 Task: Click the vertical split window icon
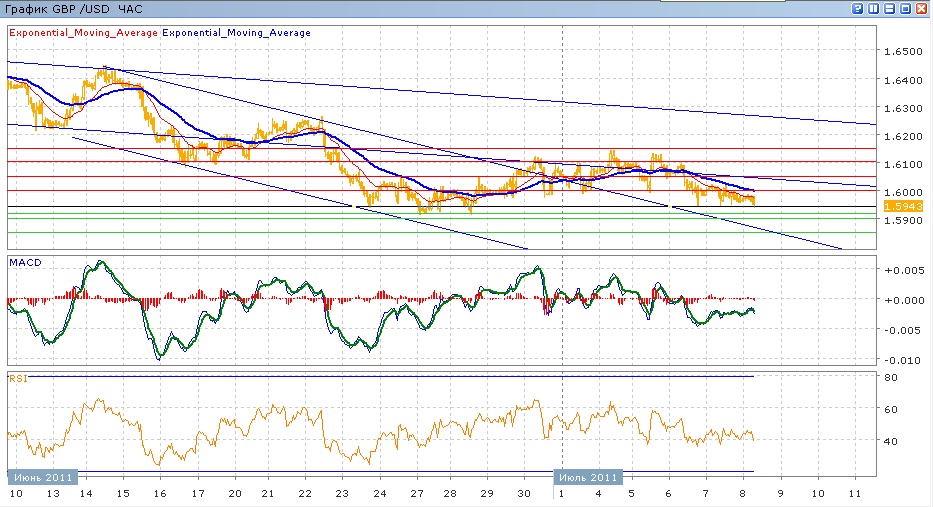tap(874, 8)
